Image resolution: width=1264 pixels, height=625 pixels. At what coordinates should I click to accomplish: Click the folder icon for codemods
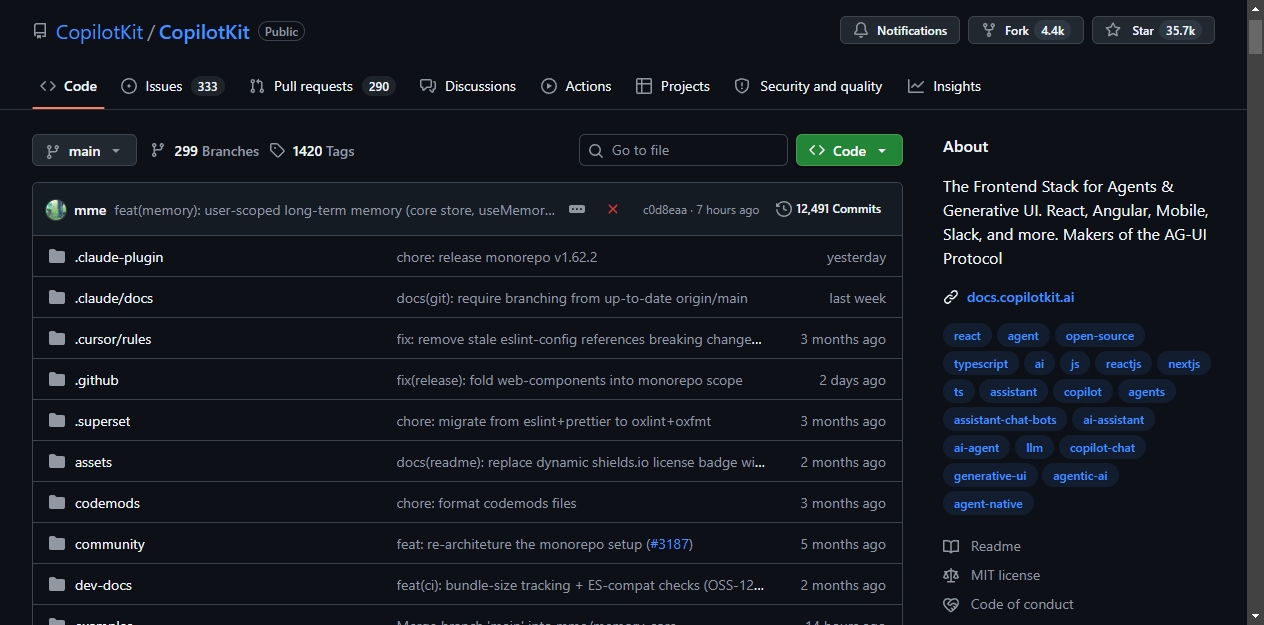57,503
